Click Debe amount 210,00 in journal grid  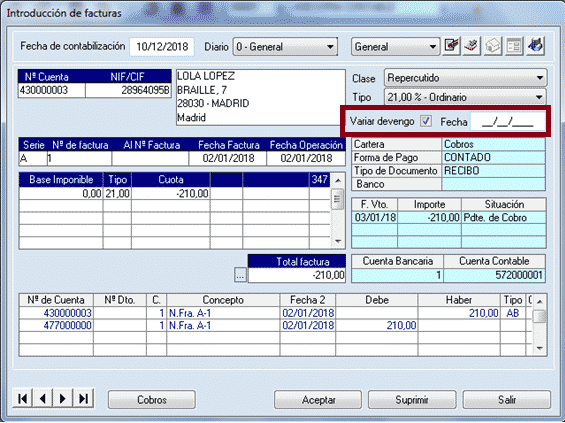[377, 326]
